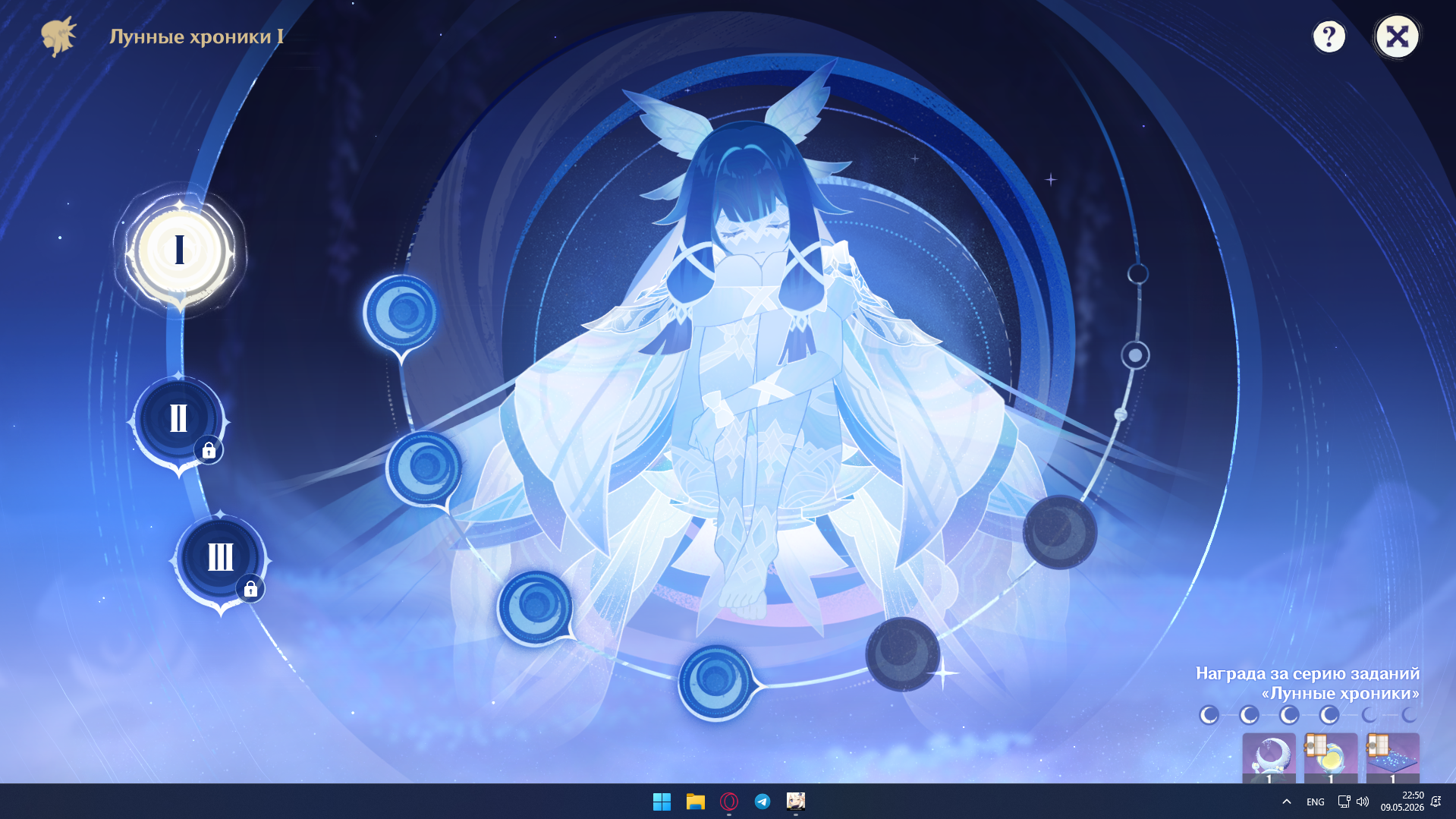This screenshot has height=819, width=1456.
Task: Open the notification bell in the tray
Action: pyautogui.click(x=1436, y=802)
